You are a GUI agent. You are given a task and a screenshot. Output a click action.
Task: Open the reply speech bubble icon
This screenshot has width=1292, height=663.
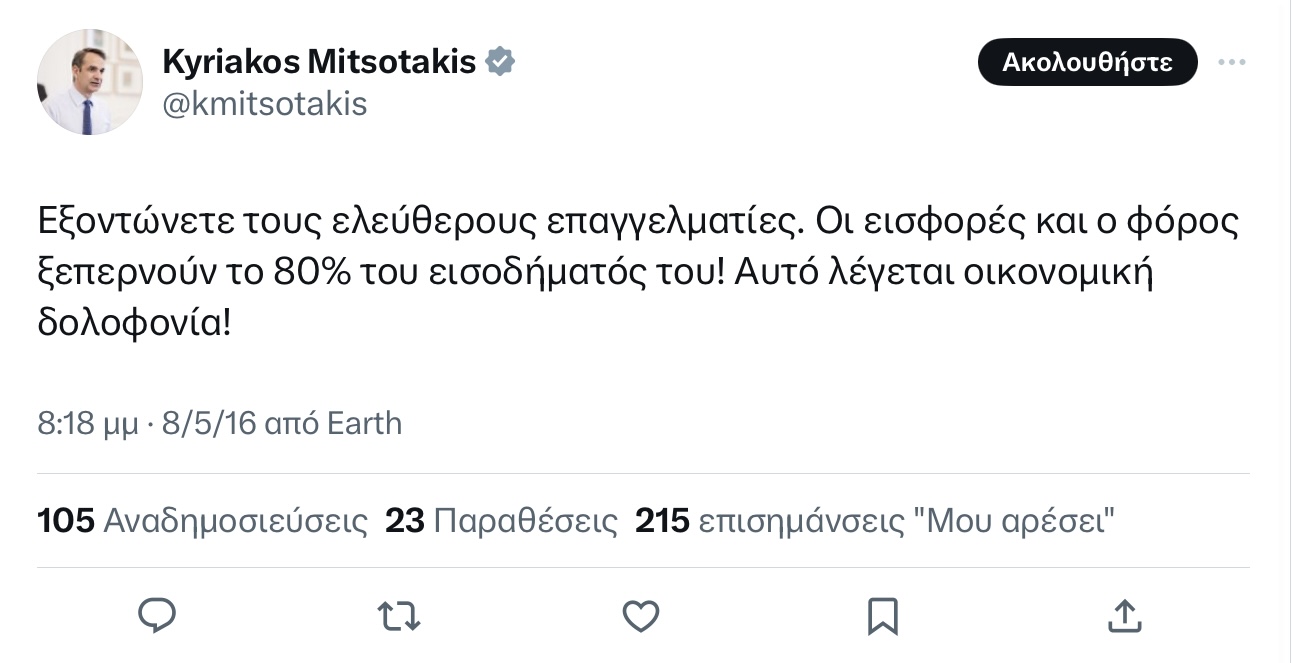pos(156,615)
